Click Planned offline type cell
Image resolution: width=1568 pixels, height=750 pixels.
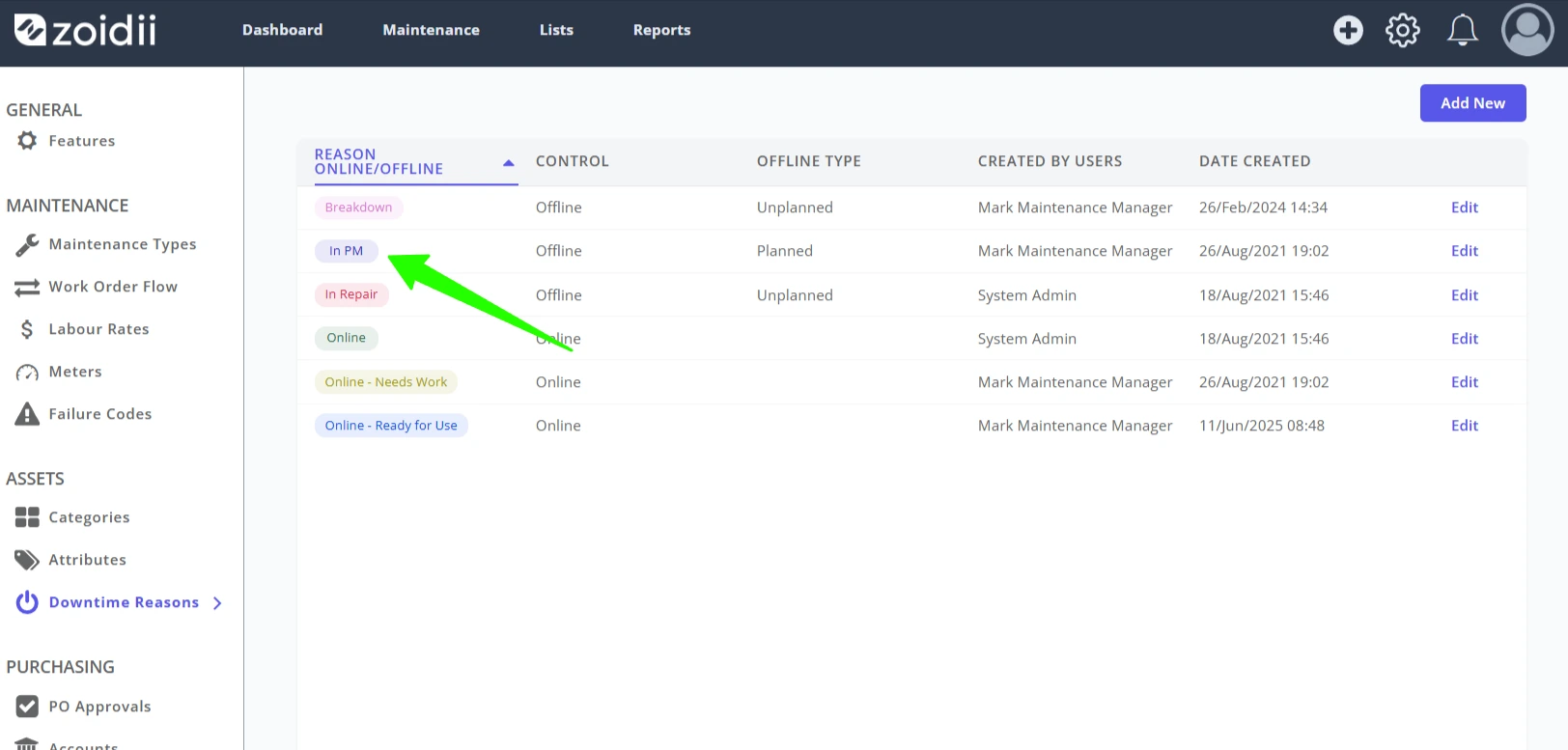[785, 251]
